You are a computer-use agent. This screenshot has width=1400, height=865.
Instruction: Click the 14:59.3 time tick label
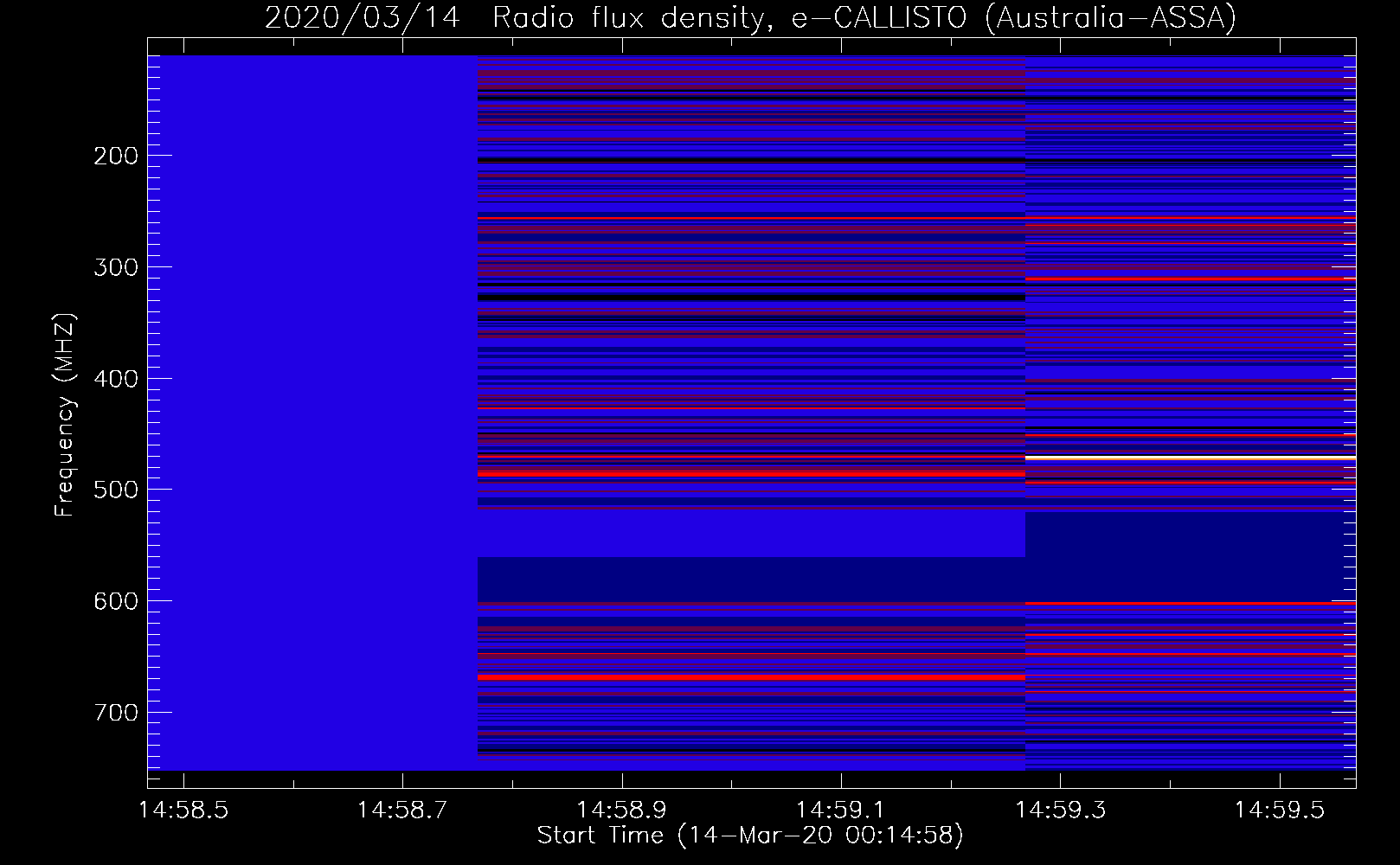[x=1060, y=811]
